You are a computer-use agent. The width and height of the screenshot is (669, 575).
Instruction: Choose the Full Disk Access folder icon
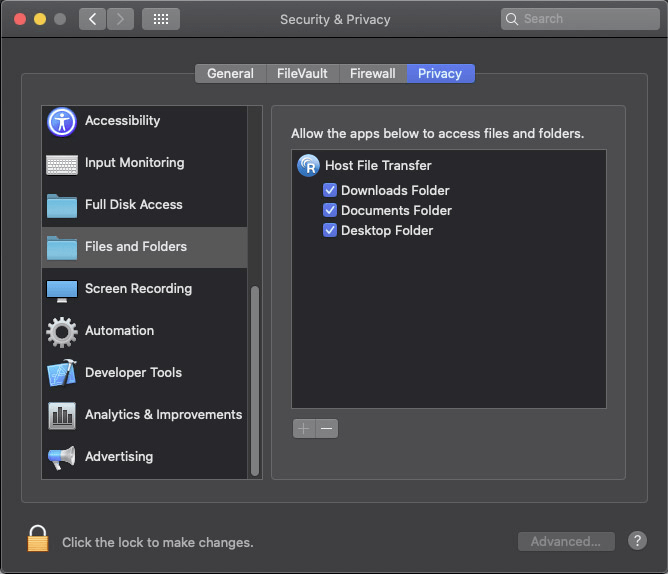(62, 206)
